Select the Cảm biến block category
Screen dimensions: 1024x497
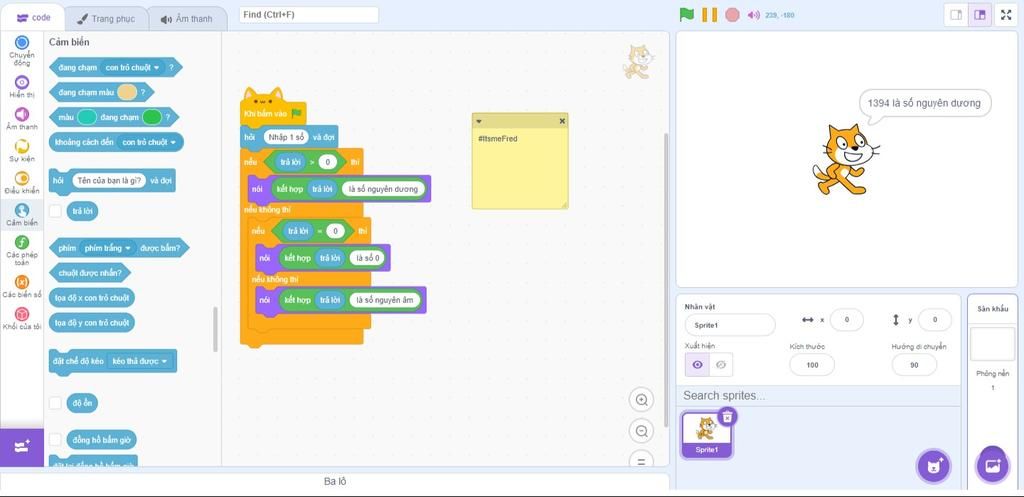coord(22,215)
